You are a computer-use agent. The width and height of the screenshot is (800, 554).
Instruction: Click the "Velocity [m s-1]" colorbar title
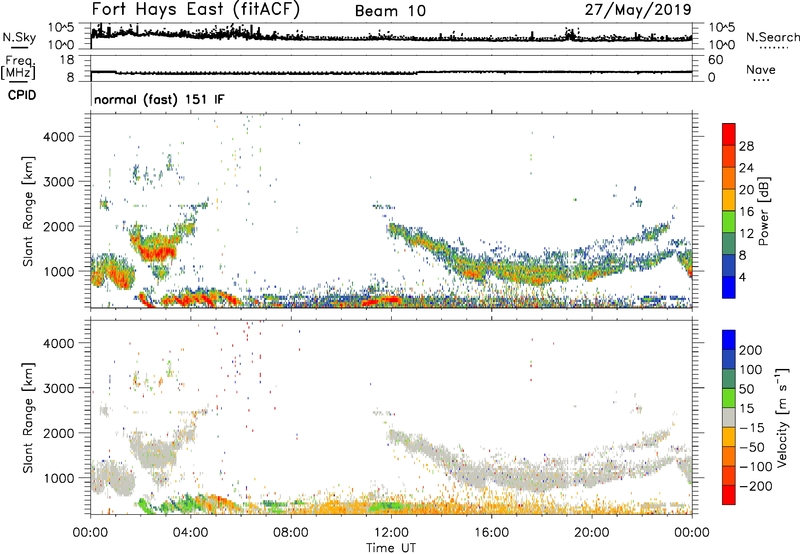(781, 417)
